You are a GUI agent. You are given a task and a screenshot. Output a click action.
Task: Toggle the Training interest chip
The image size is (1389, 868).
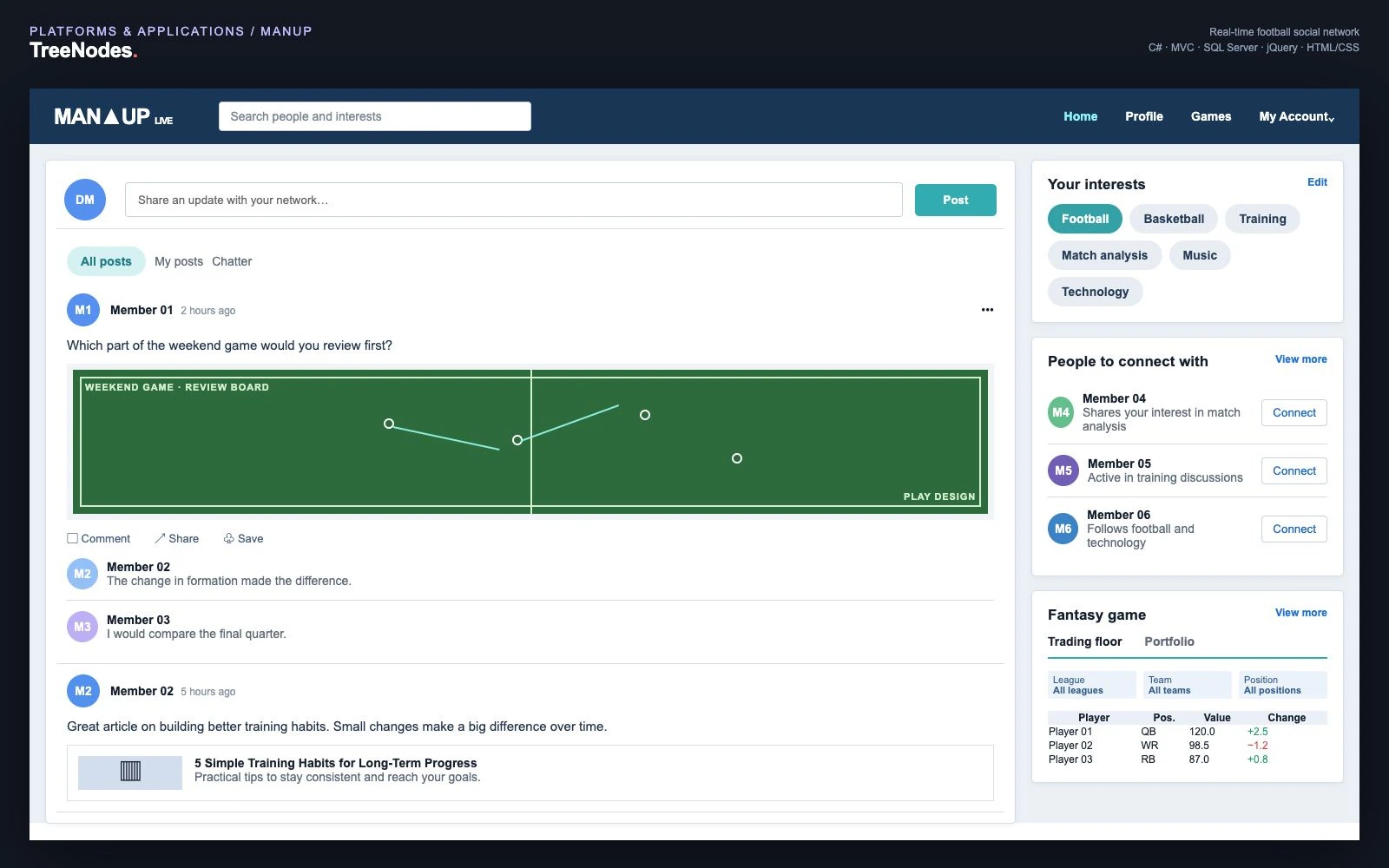pos(1262,219)
